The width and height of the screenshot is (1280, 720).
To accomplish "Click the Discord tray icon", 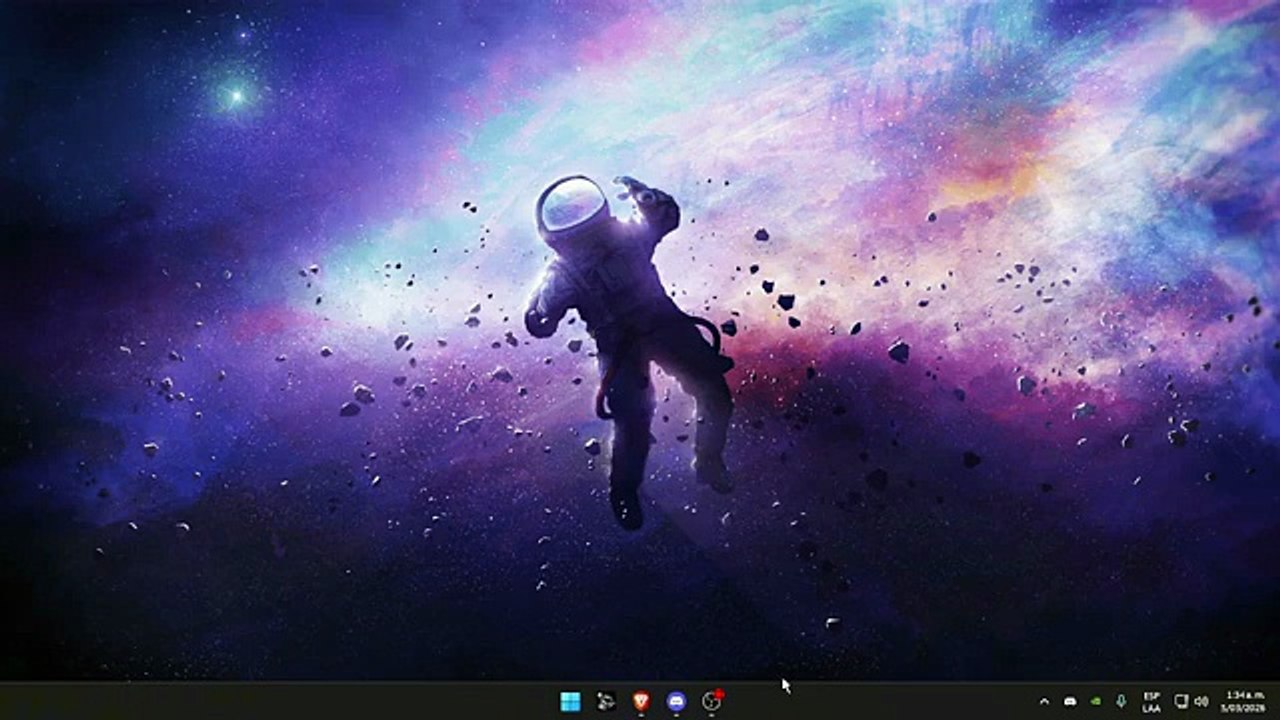I will [x=1070, y=701].
